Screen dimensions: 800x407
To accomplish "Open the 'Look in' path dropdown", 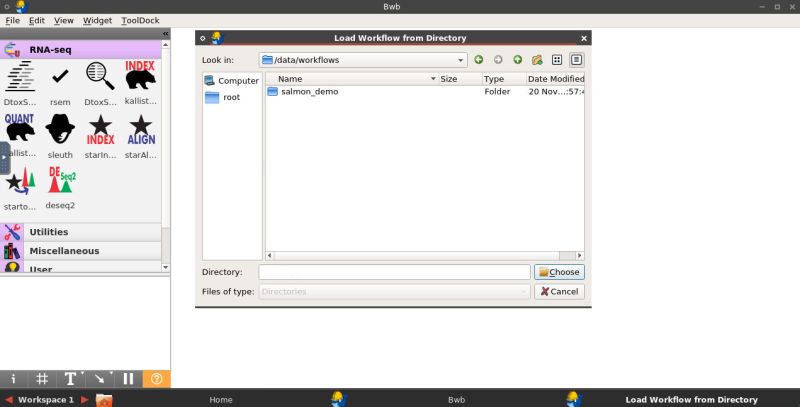I will point(460,60).
